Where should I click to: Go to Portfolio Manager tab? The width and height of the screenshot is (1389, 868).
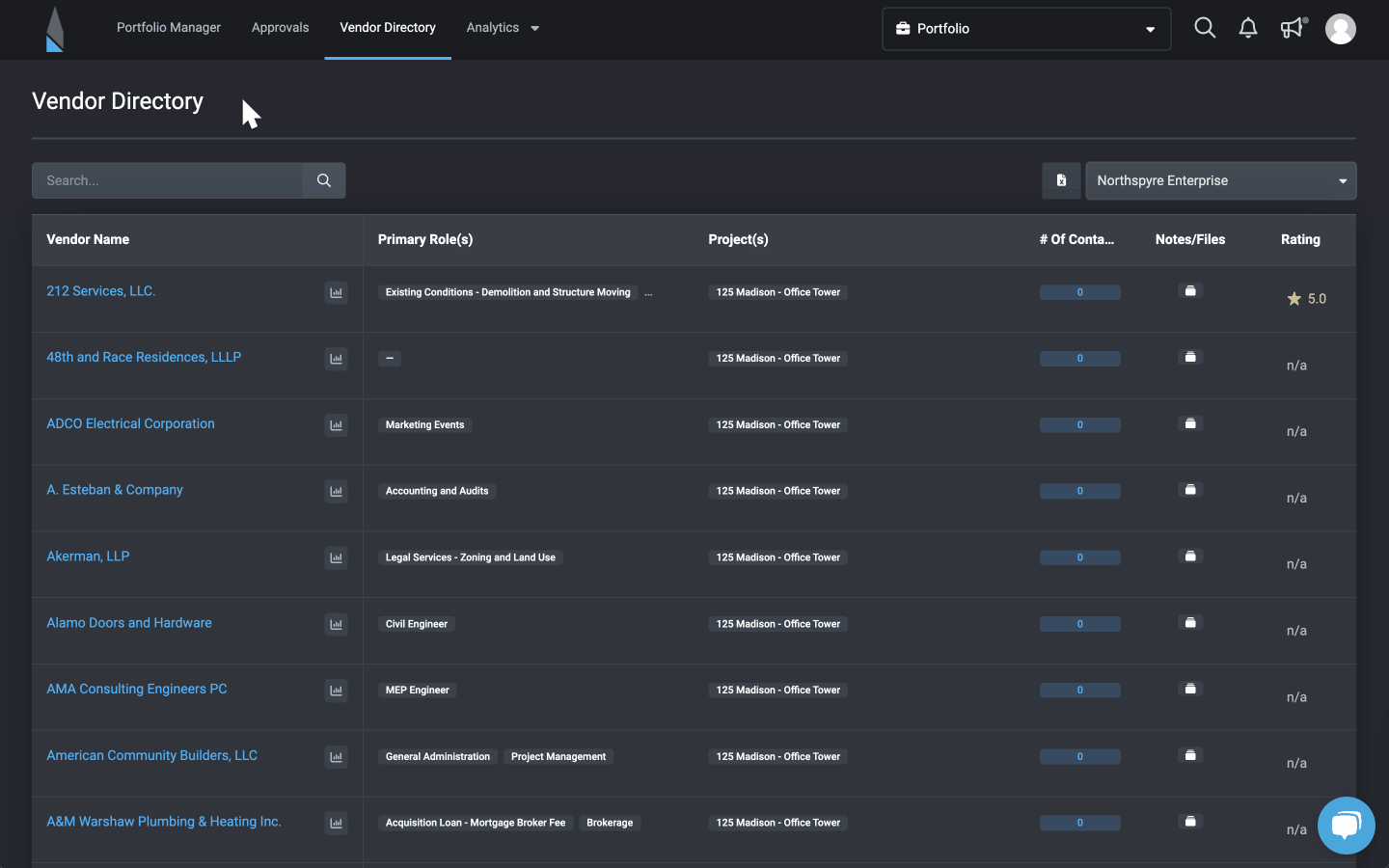[169, 28]
